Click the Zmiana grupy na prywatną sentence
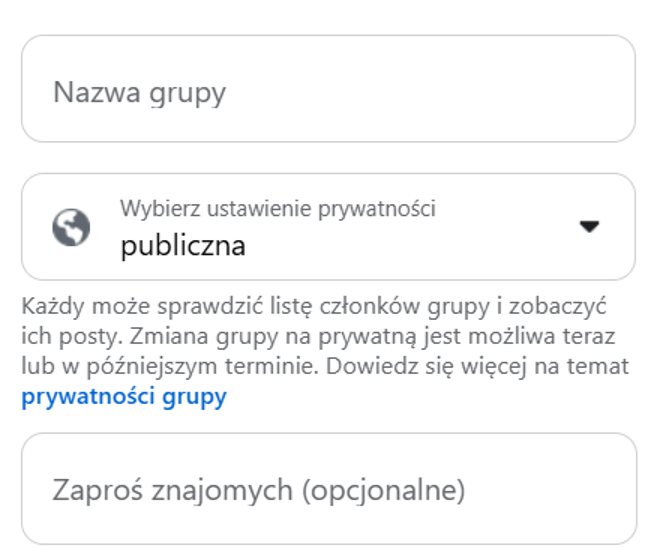The image size is (658, 548). click(x=373, y=337)
